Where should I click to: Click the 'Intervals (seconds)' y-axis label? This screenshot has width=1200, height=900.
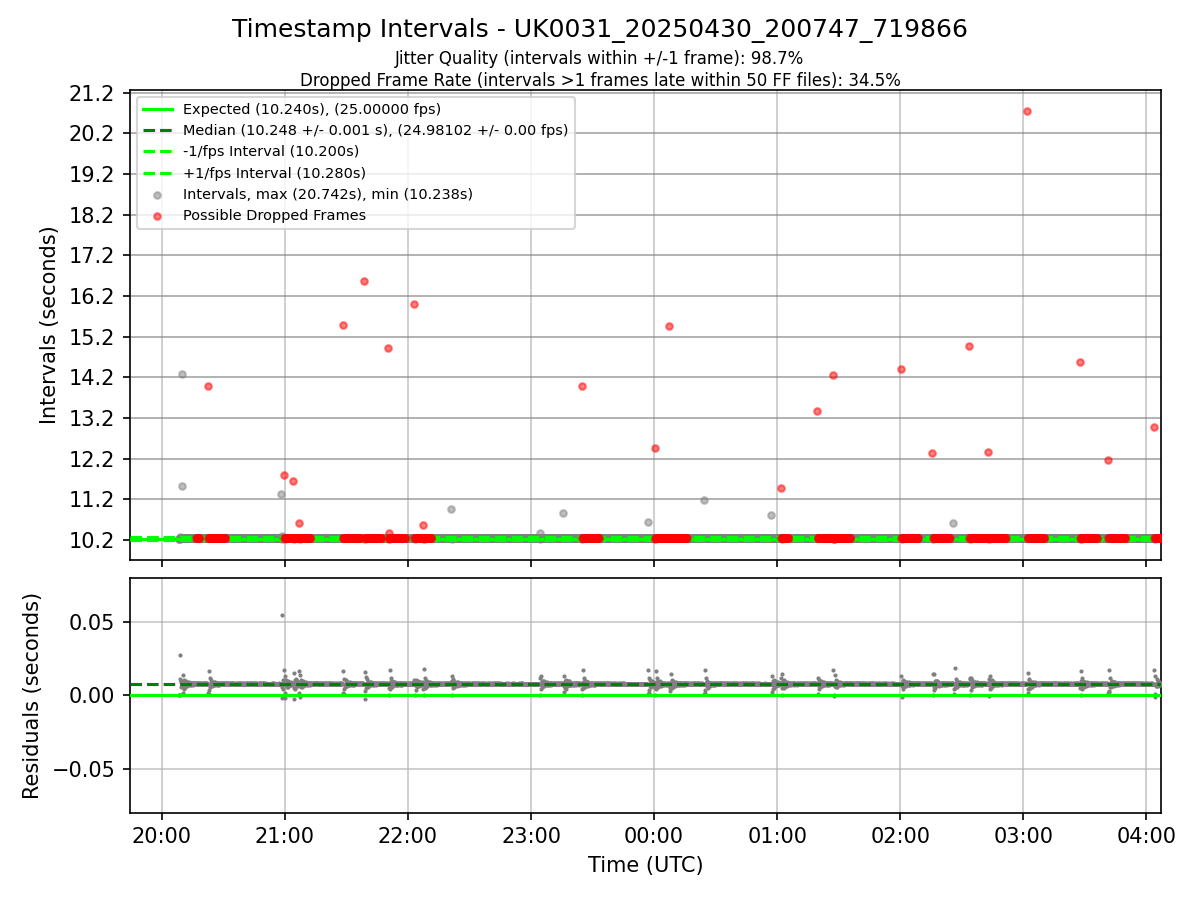pyautogui.click(x=49, y=325)
